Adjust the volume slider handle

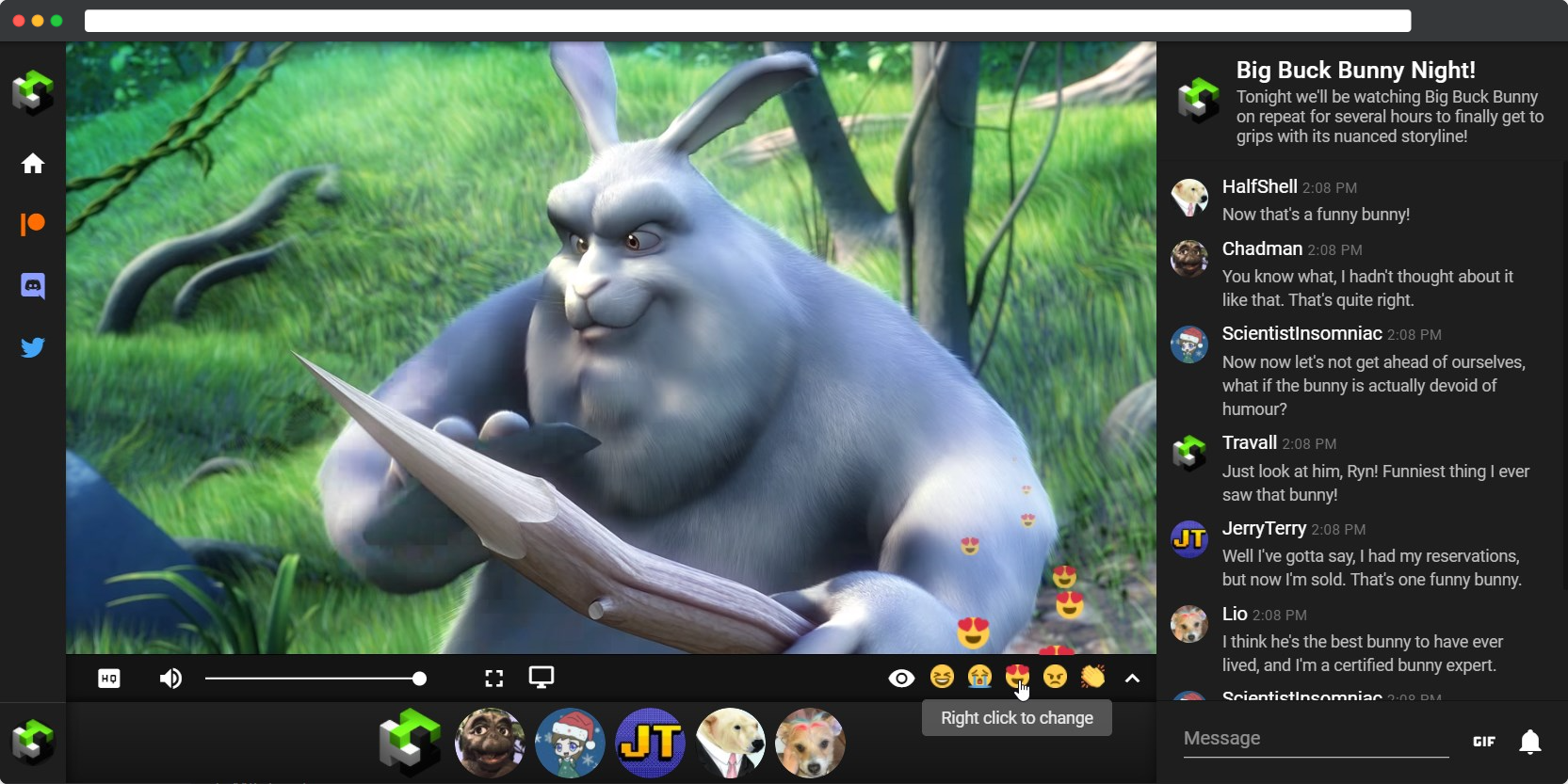tap(420, 679)
